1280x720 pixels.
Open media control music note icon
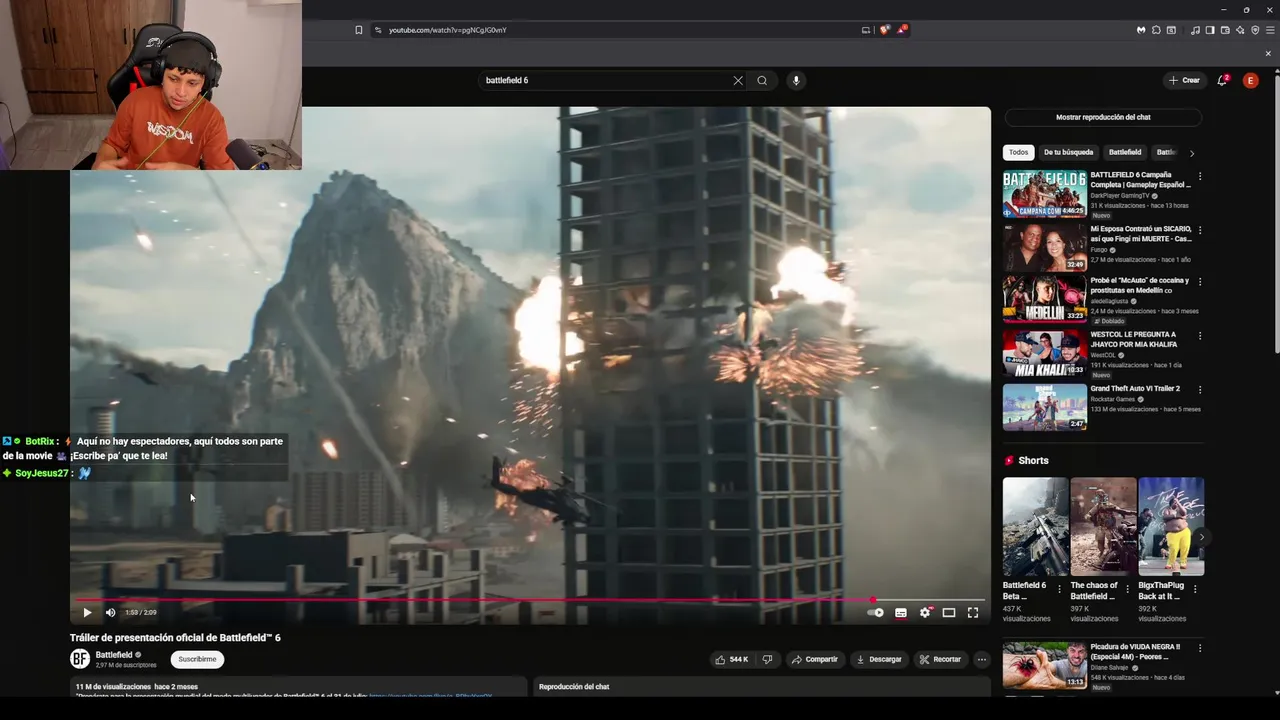[1195, 30]
